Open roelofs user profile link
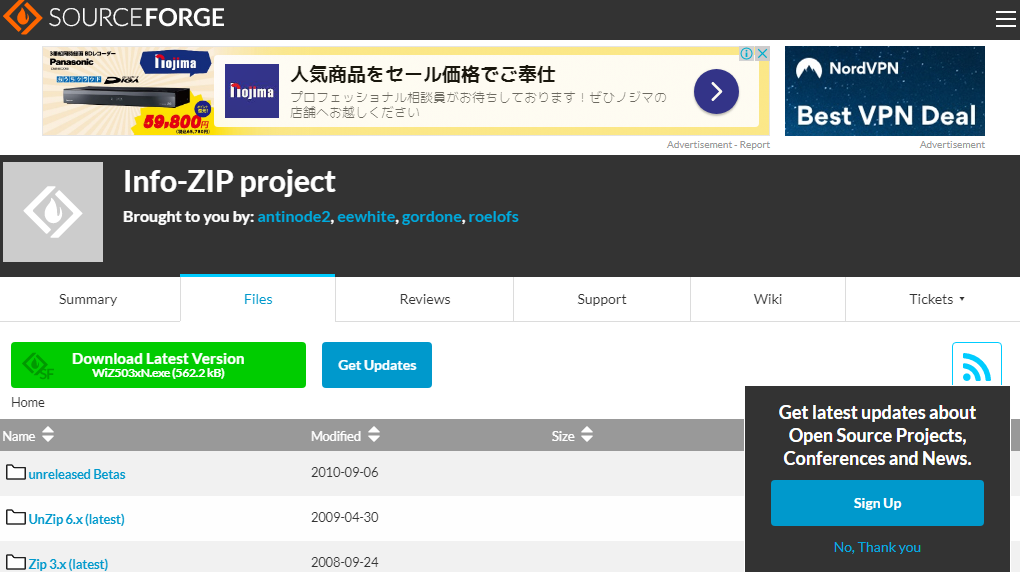Image resolution: width=1020 pixels, height=572 pixels. 493,217
